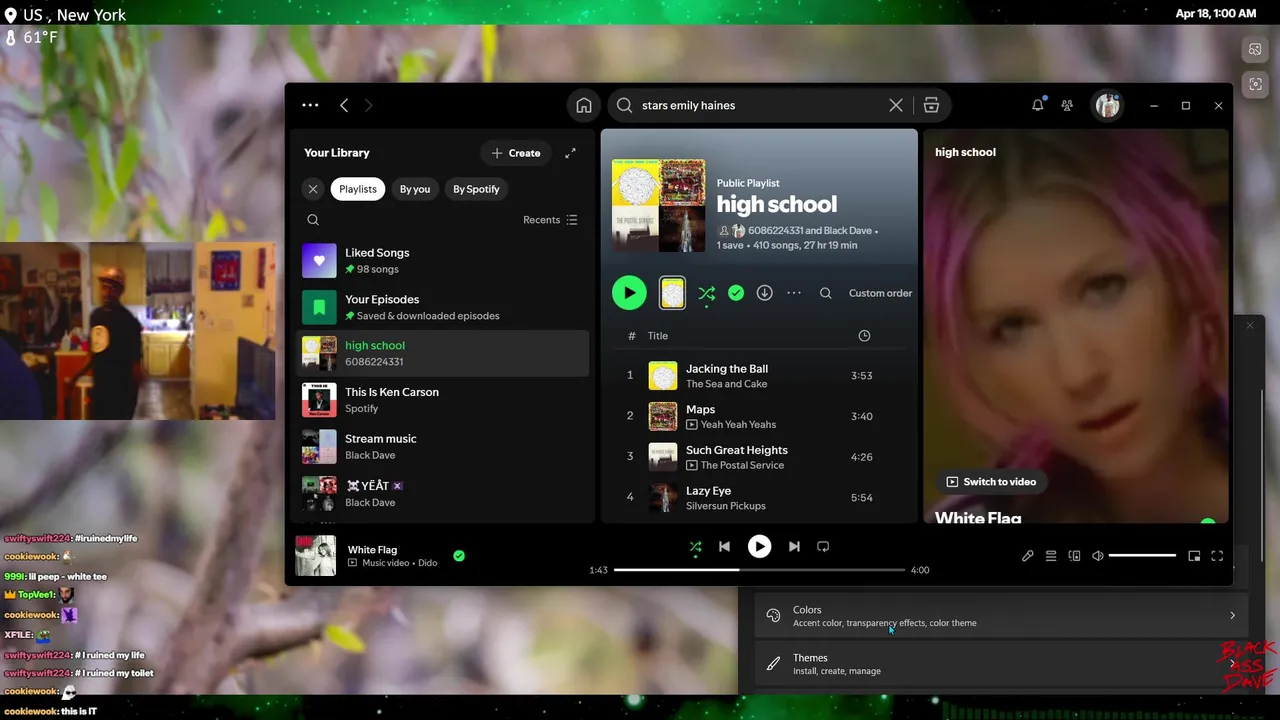
Task: Enter full screen player
Action: pos(1217,556)
